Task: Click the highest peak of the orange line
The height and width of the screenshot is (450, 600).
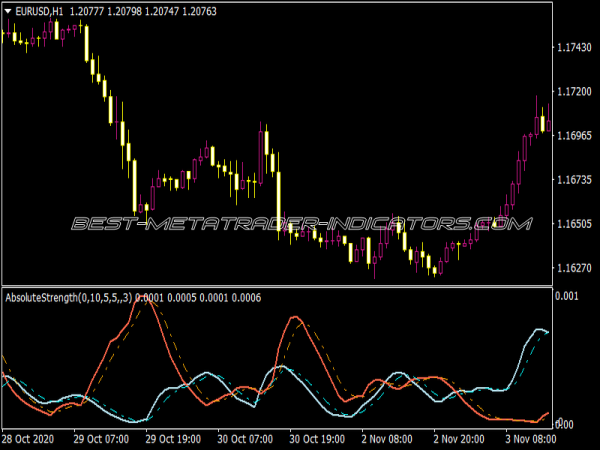Action: click(147, 298)
